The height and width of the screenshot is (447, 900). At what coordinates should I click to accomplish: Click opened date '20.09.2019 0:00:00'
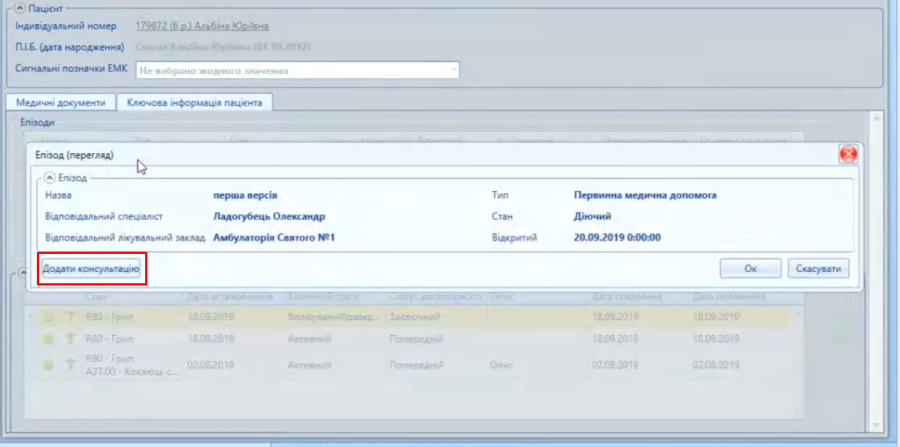[x=618, y=238]
